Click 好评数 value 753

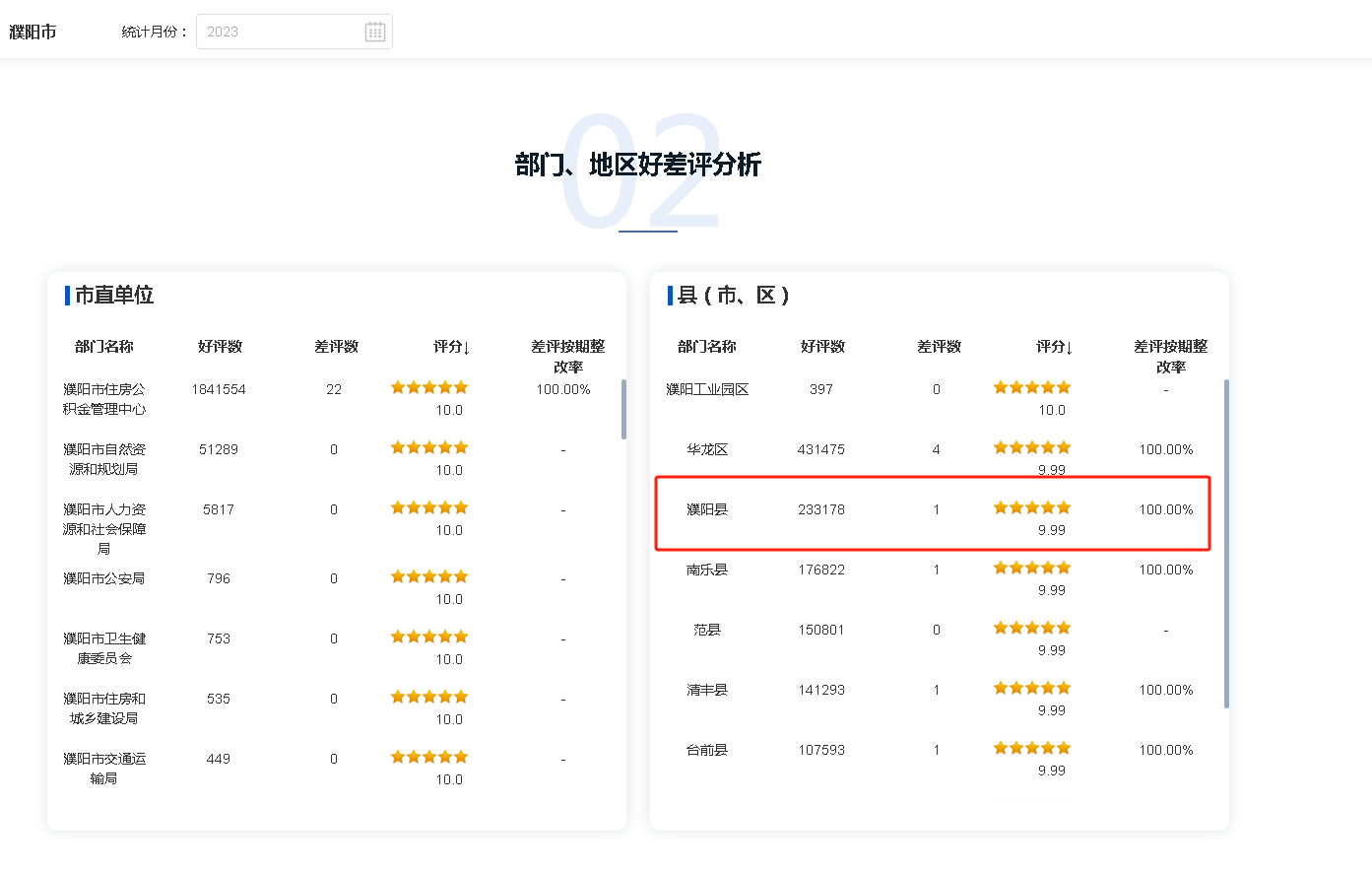[219, 638]
